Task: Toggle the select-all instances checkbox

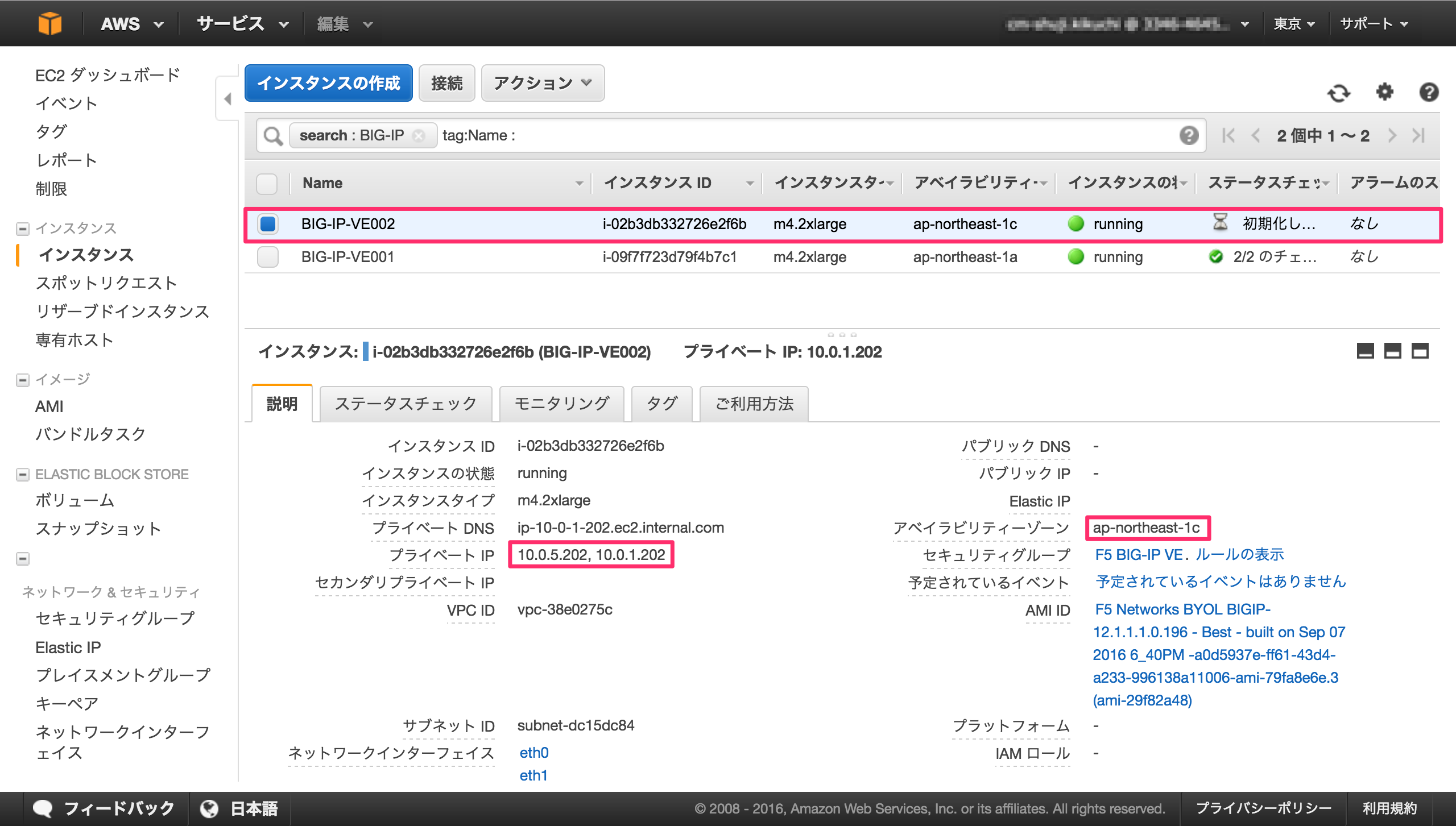Action: pos(267,183)
